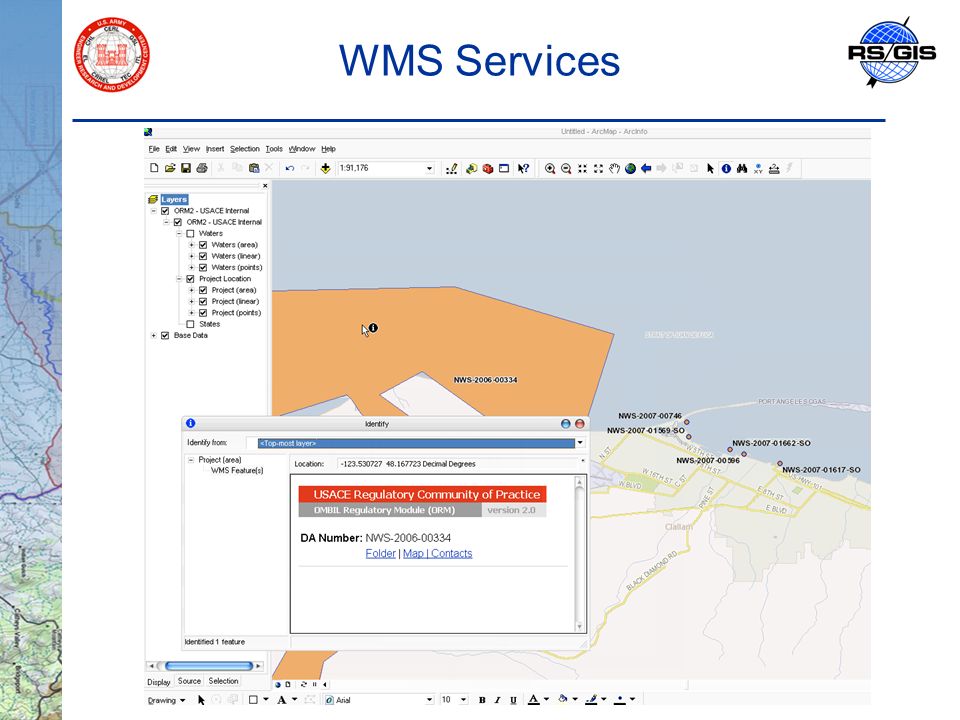The width and height of the screenshot is (960, 720).
Task: Open the File menu
Action: (154, 149)
